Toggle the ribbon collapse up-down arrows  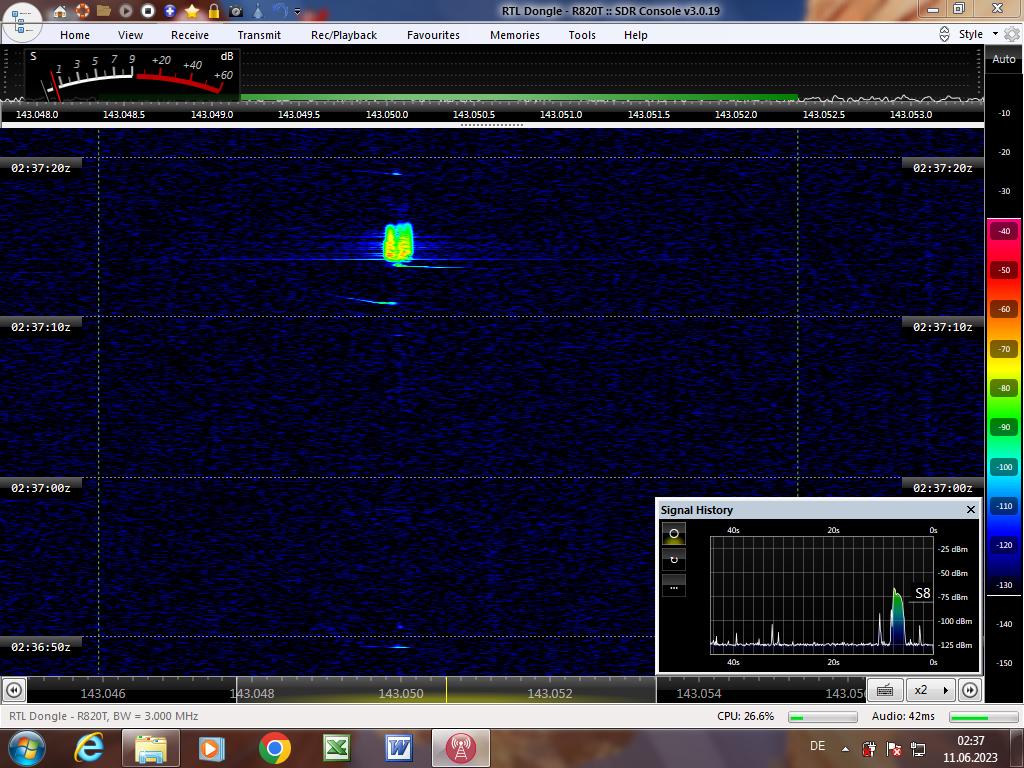point(944,35)
